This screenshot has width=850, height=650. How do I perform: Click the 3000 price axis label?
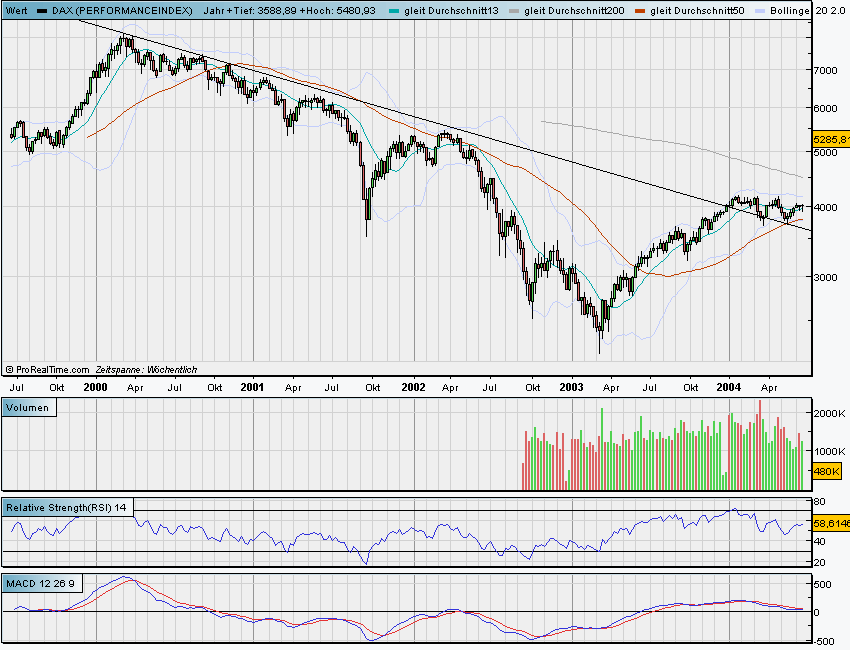click(825, 277)
